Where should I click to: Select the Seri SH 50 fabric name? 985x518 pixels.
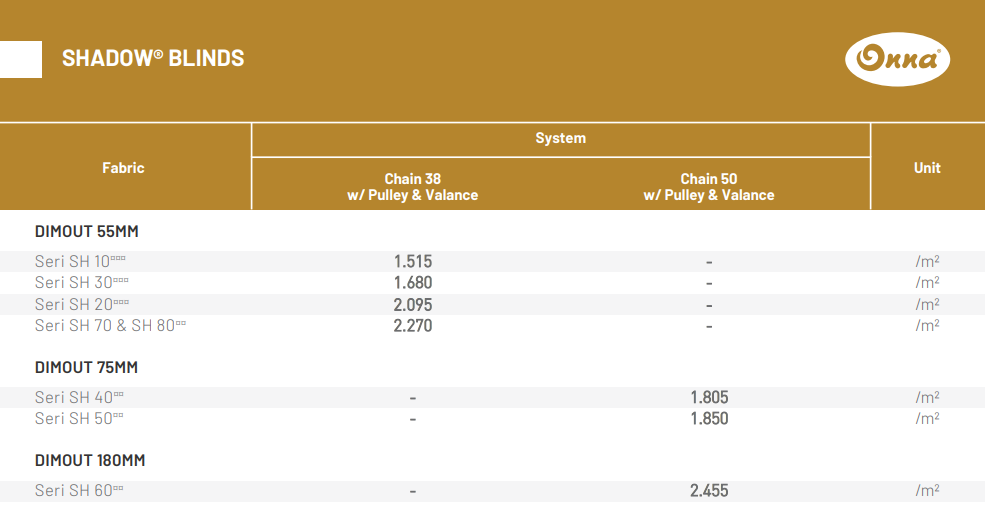coord(79,418)
